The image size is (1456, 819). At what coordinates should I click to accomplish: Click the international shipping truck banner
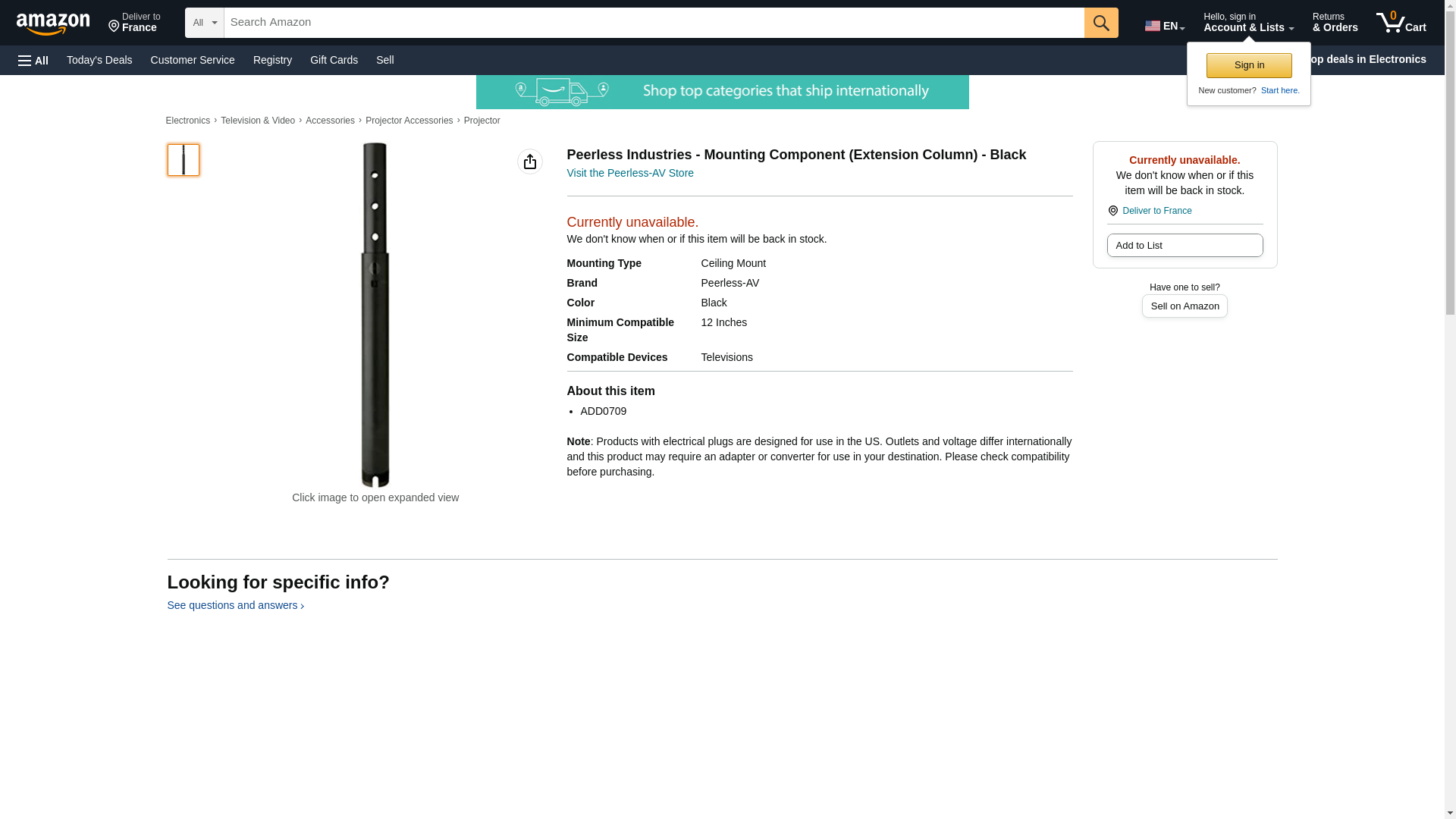(x=722, y=92)
